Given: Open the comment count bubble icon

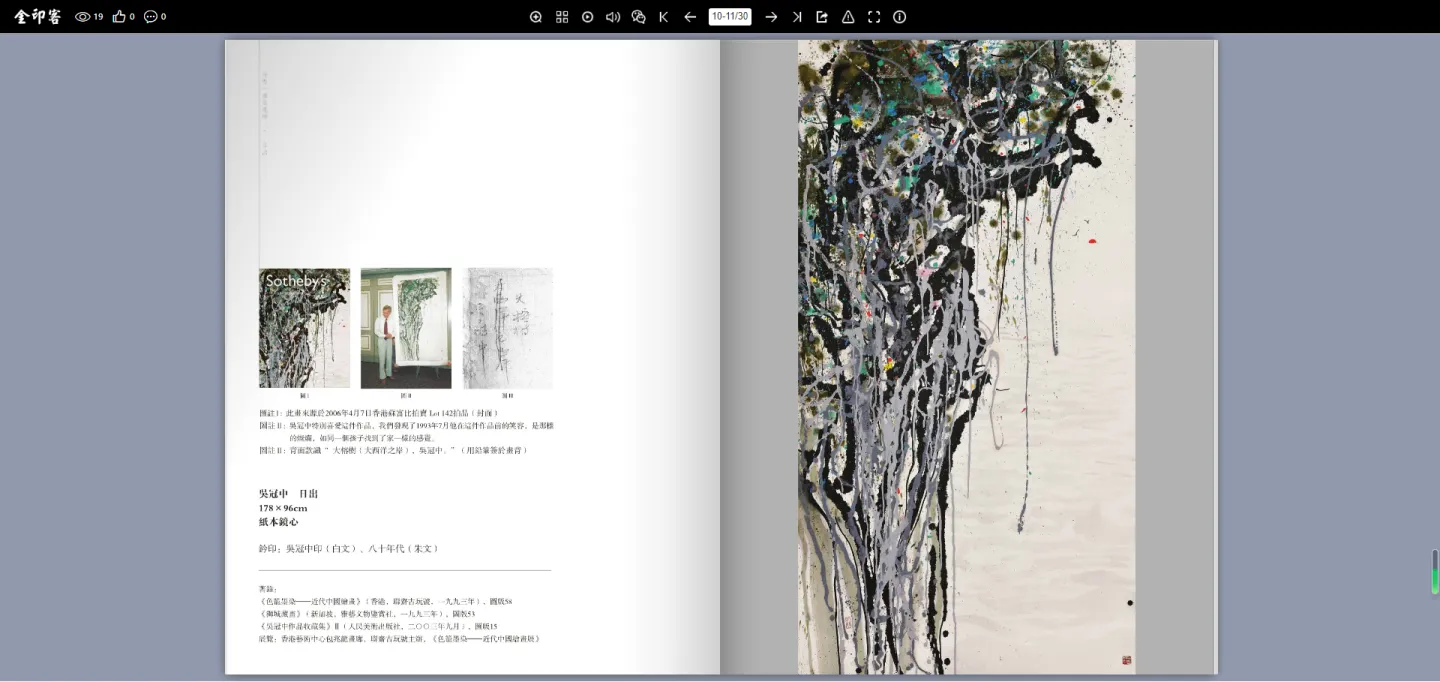Looking at the screenshot, I should point(150,17).
